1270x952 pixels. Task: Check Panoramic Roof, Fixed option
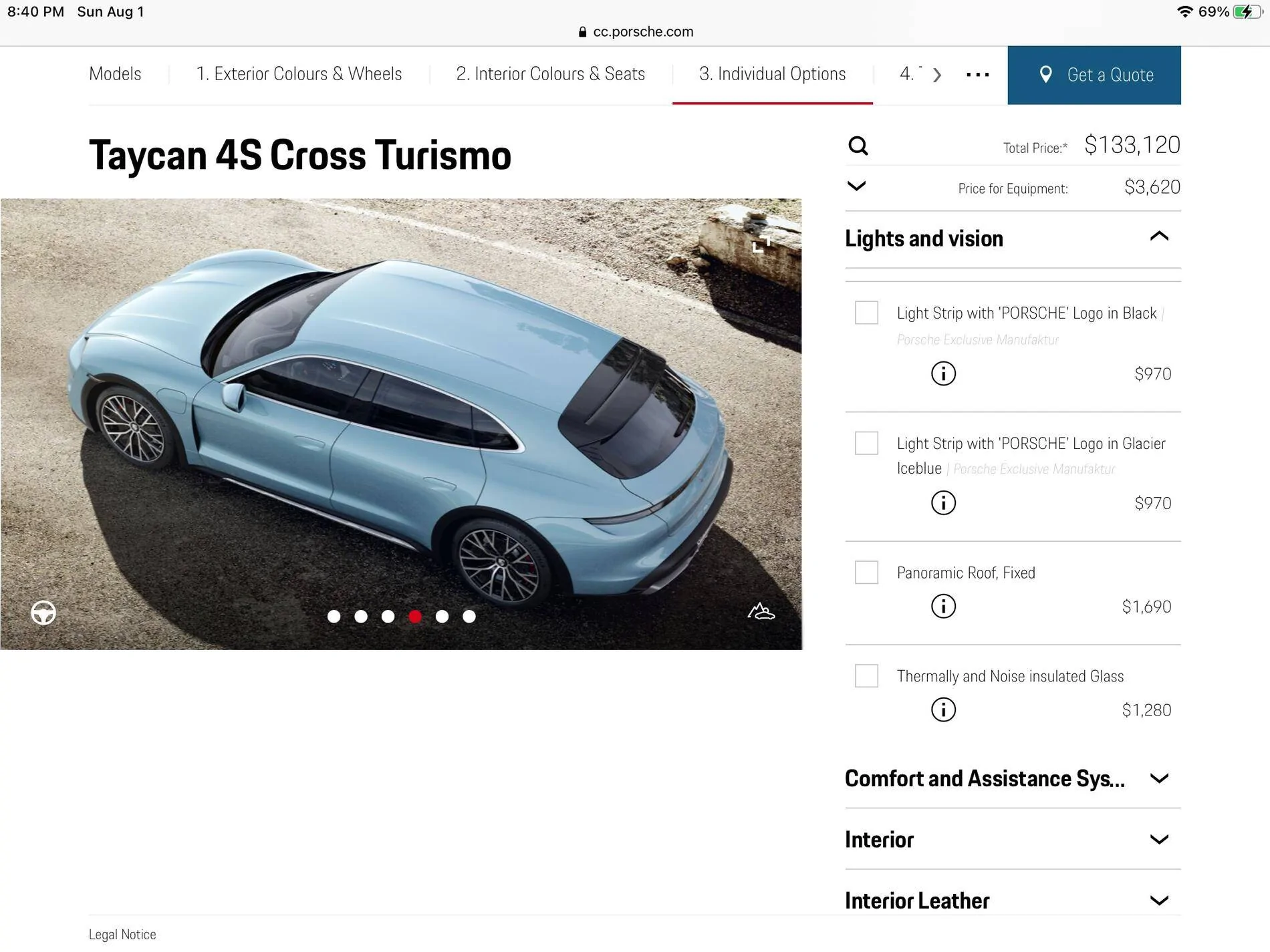pos(866,573)
